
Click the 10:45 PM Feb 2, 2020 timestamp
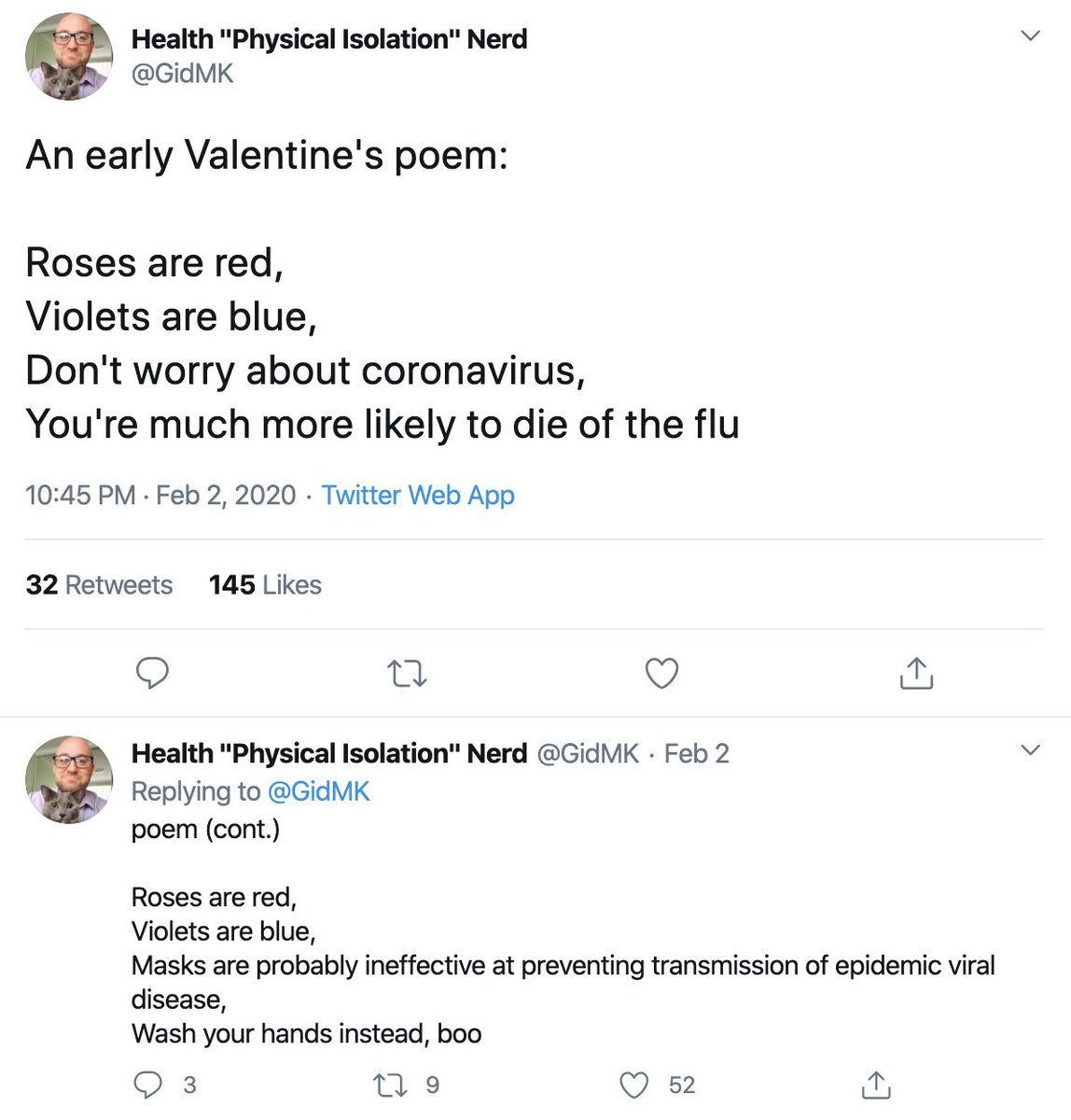click(x=160, y=495)
